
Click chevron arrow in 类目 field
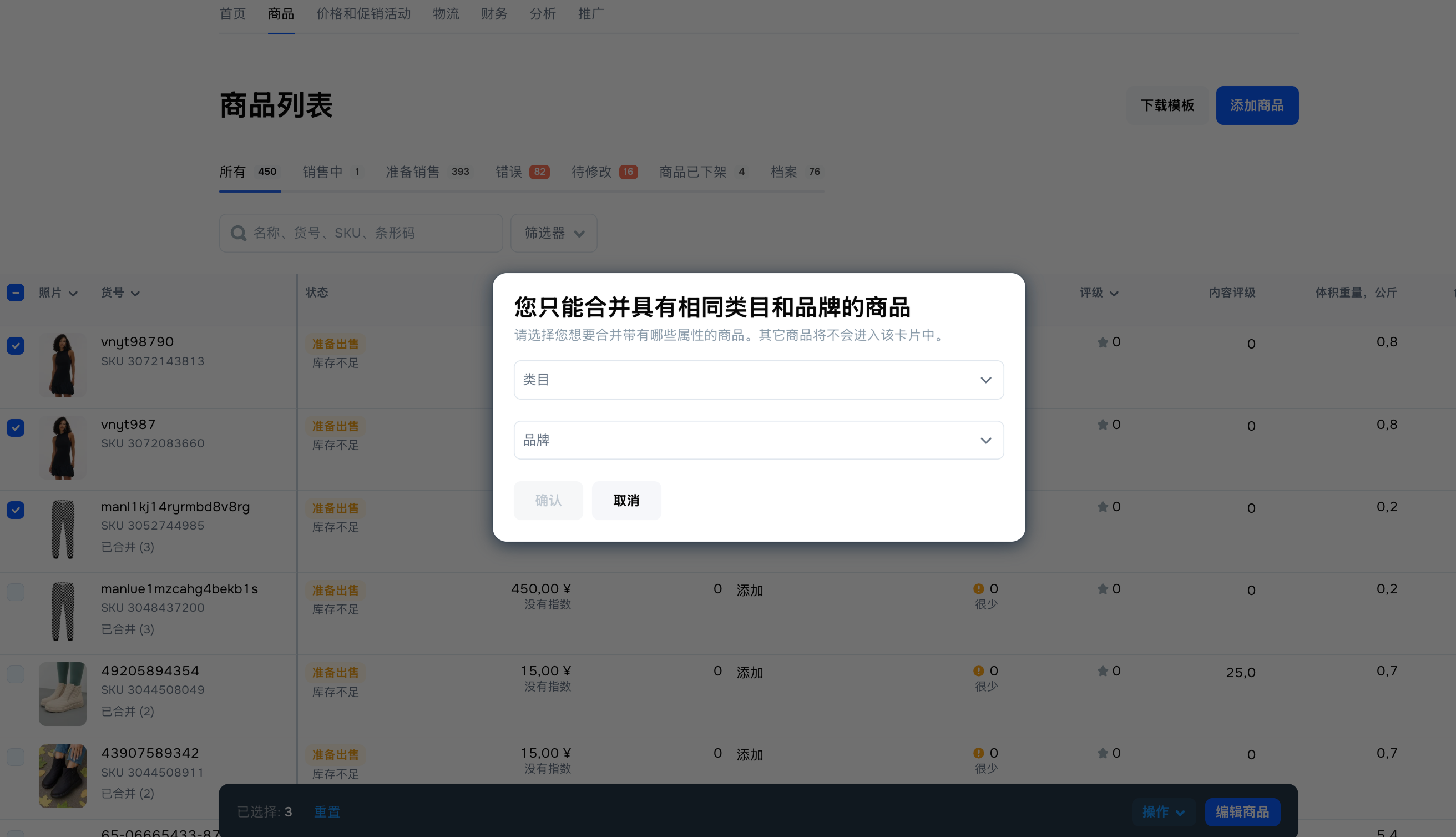(x=985, y=380)
